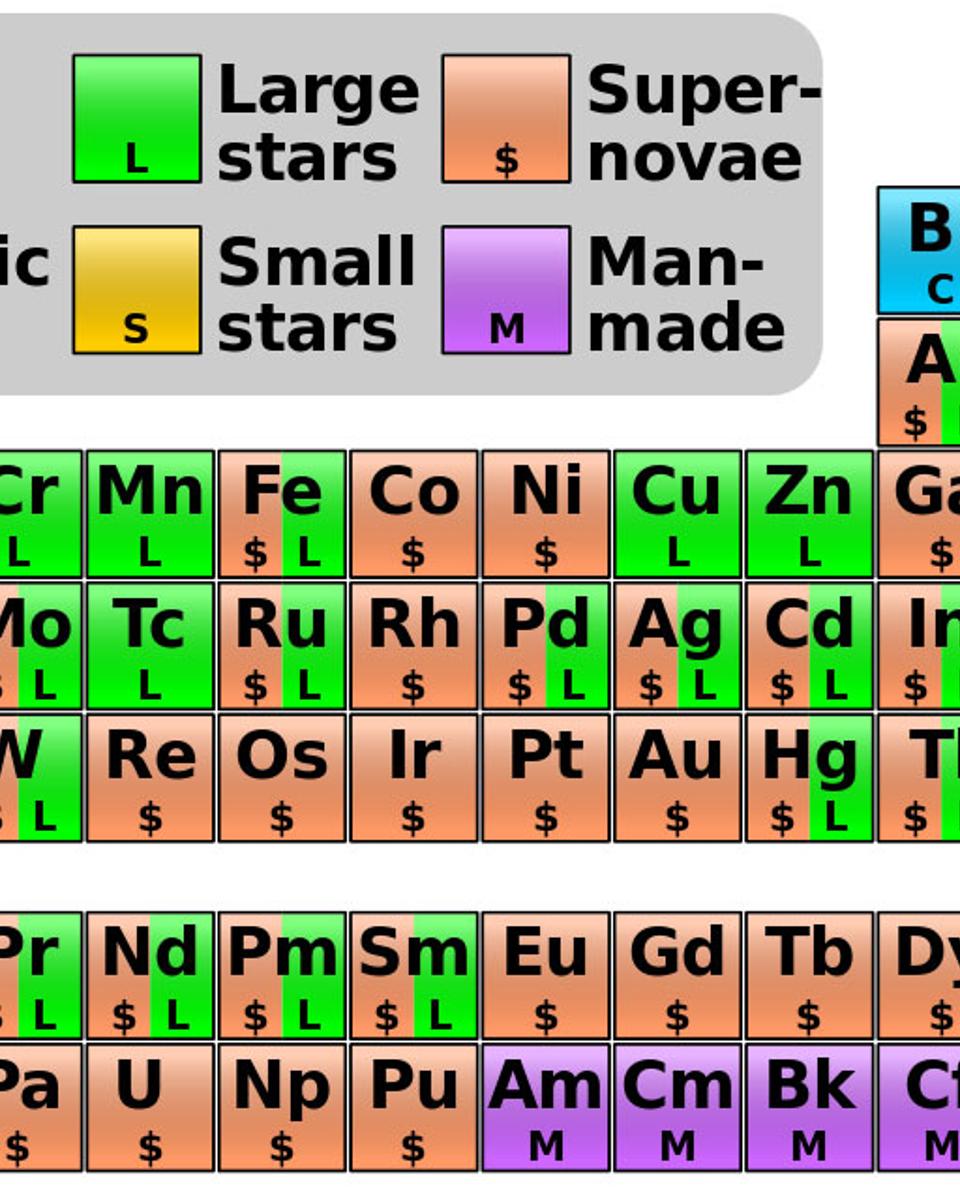This screenshot has height=1200, width=960.
Task: Select the Rh element tile
Action: (414, 646)
